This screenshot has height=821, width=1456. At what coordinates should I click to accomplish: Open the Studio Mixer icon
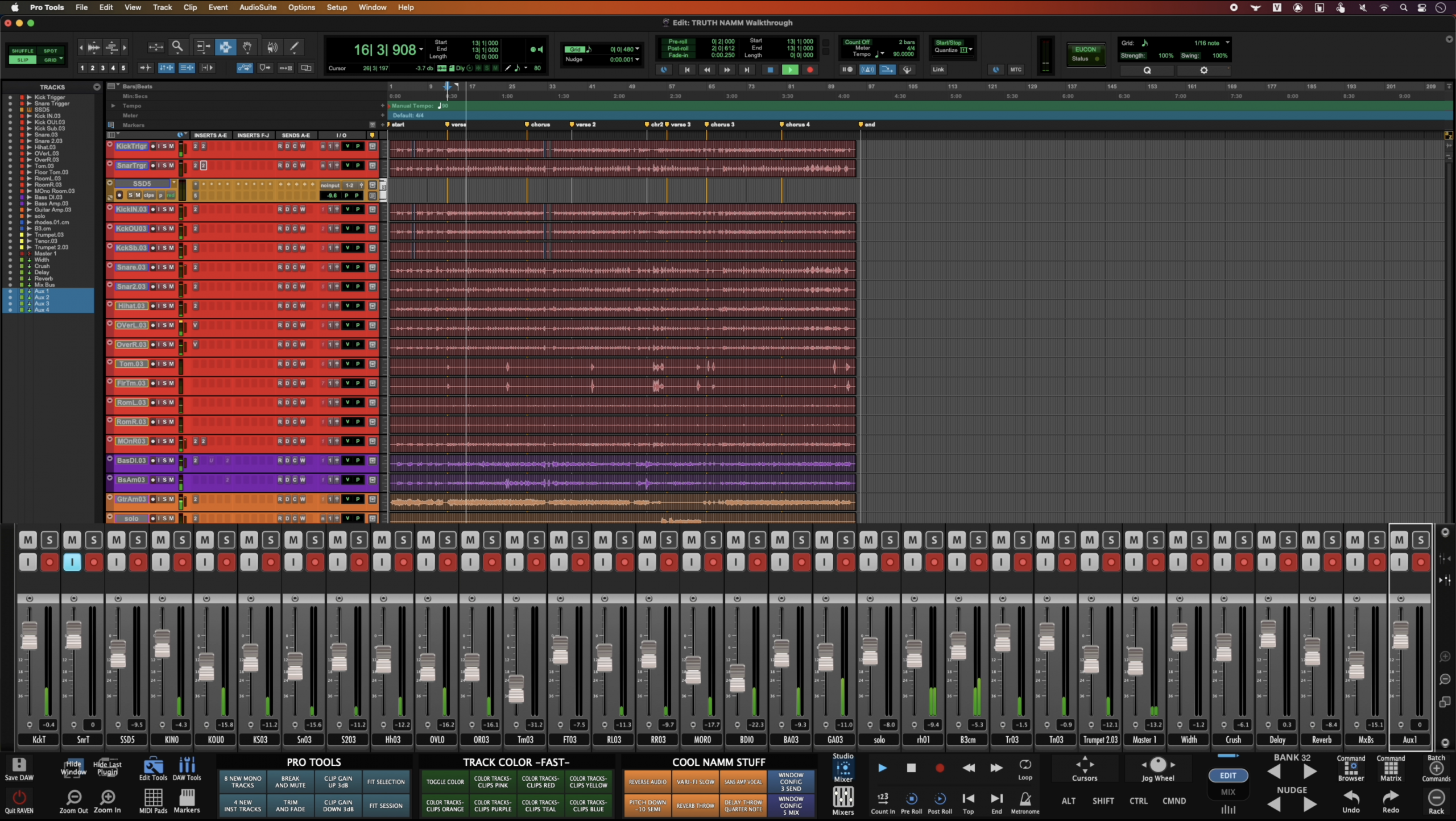843,768
